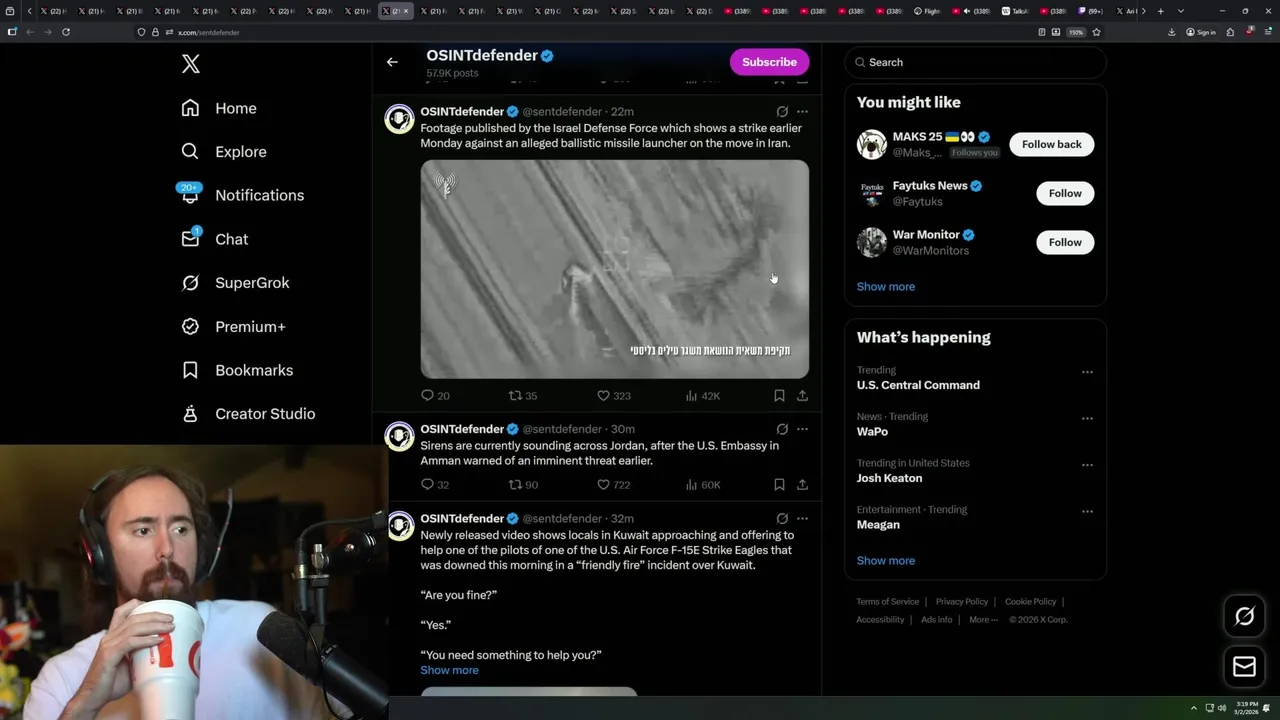Screen dimensions: 1280x720
Task: Show more trends under What's happening
Action: coord(886,560)
